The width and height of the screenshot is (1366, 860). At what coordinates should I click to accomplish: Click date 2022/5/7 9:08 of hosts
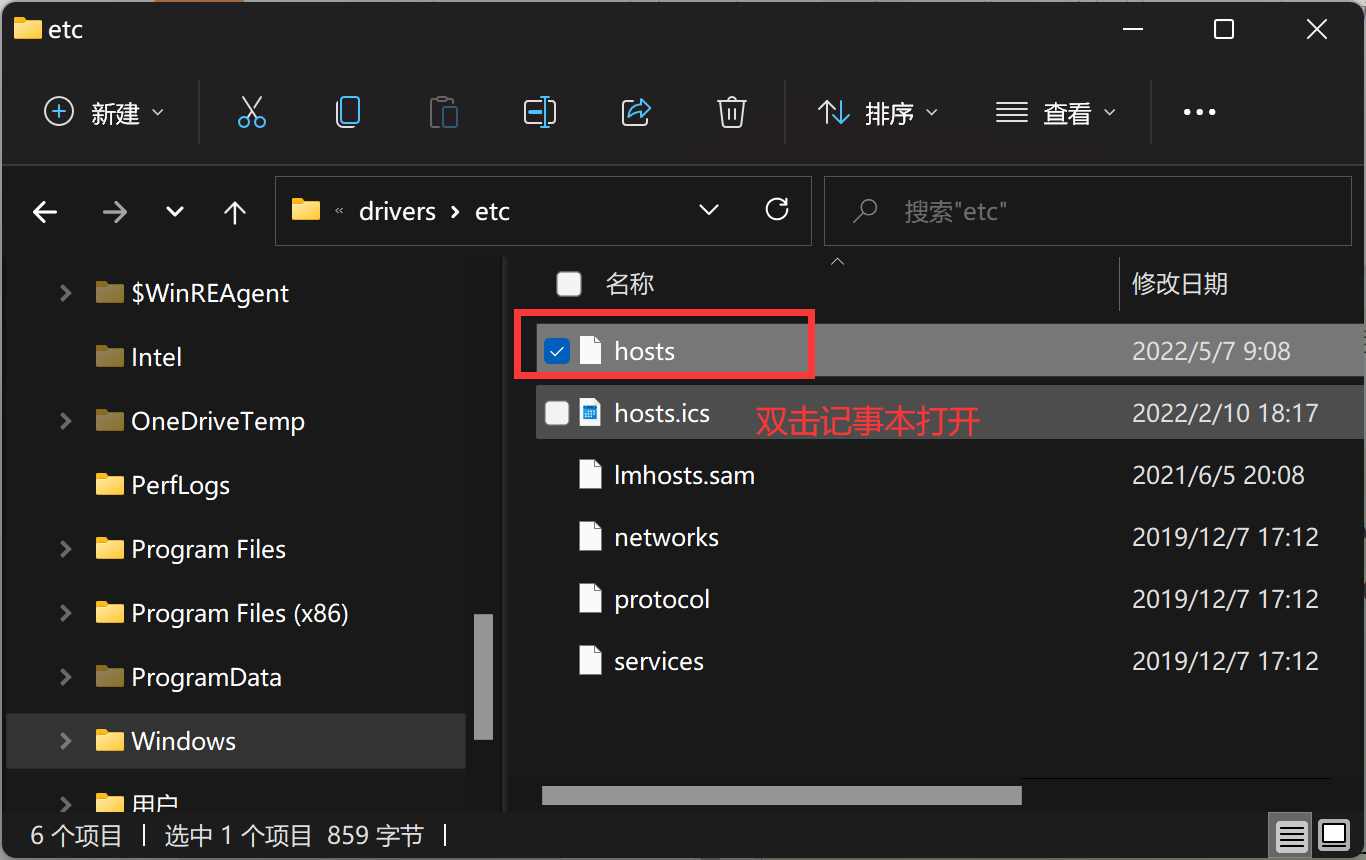[1211, 351]
